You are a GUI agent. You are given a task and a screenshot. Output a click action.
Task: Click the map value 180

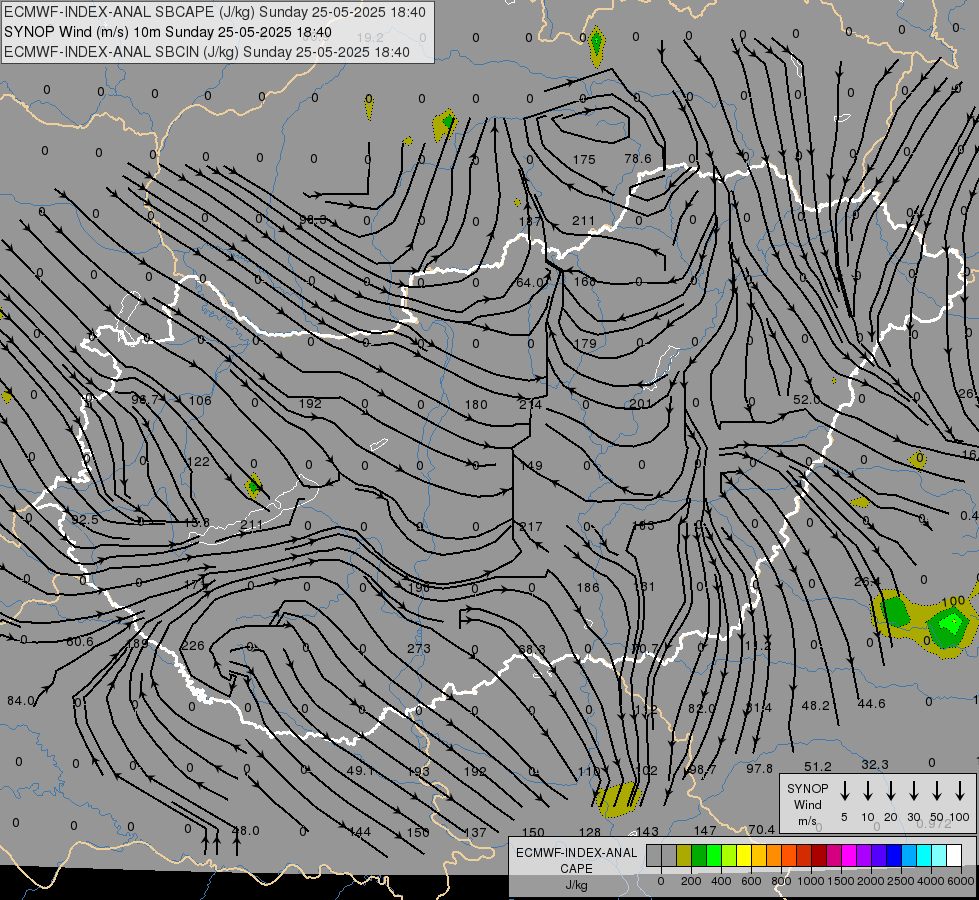476,405
